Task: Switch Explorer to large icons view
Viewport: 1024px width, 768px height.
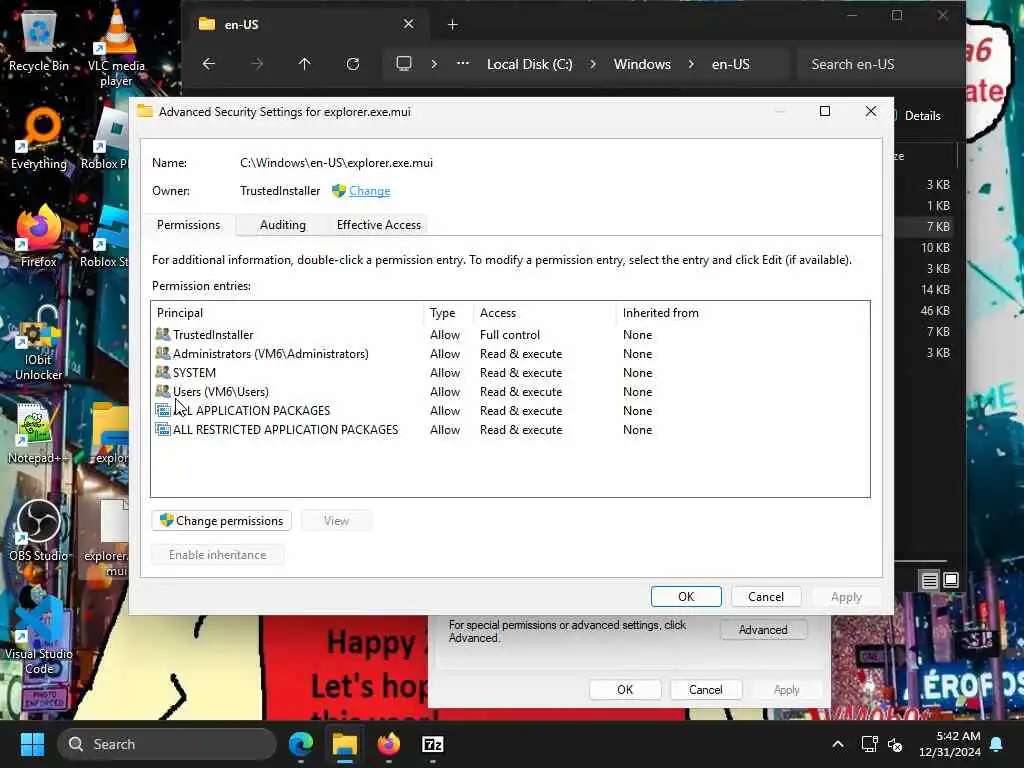Action: (x=951, y=580)
